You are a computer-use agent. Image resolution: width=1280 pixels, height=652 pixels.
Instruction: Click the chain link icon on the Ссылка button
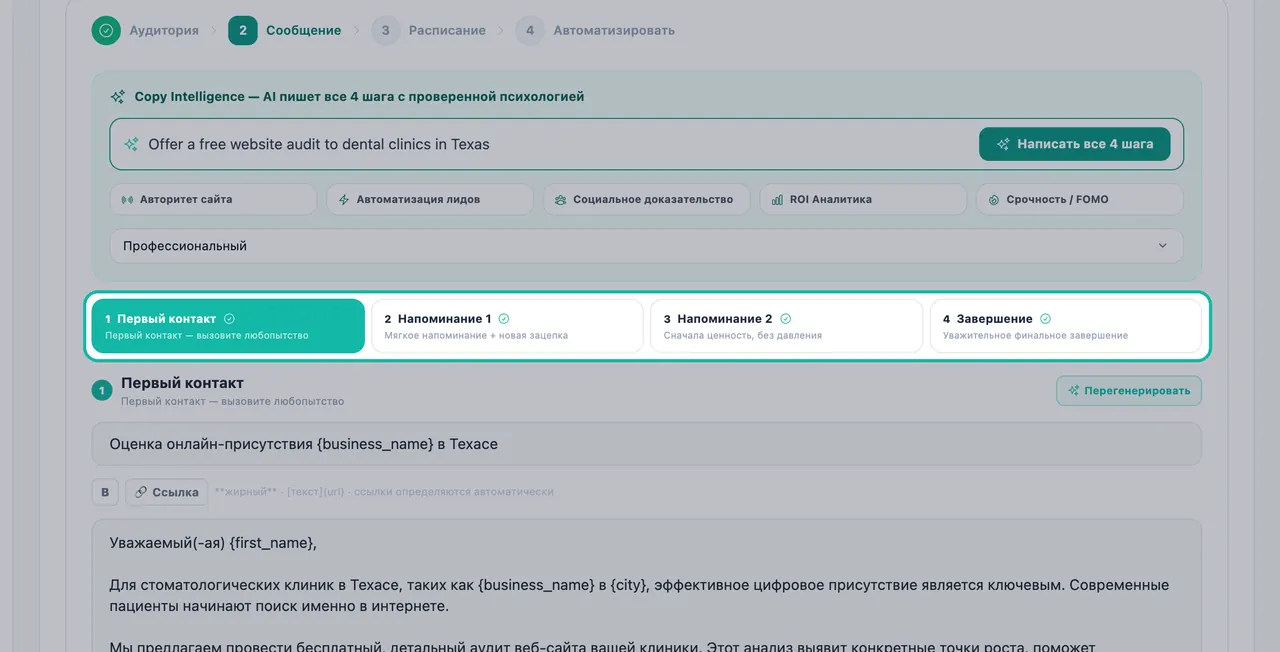pos(141,492)
